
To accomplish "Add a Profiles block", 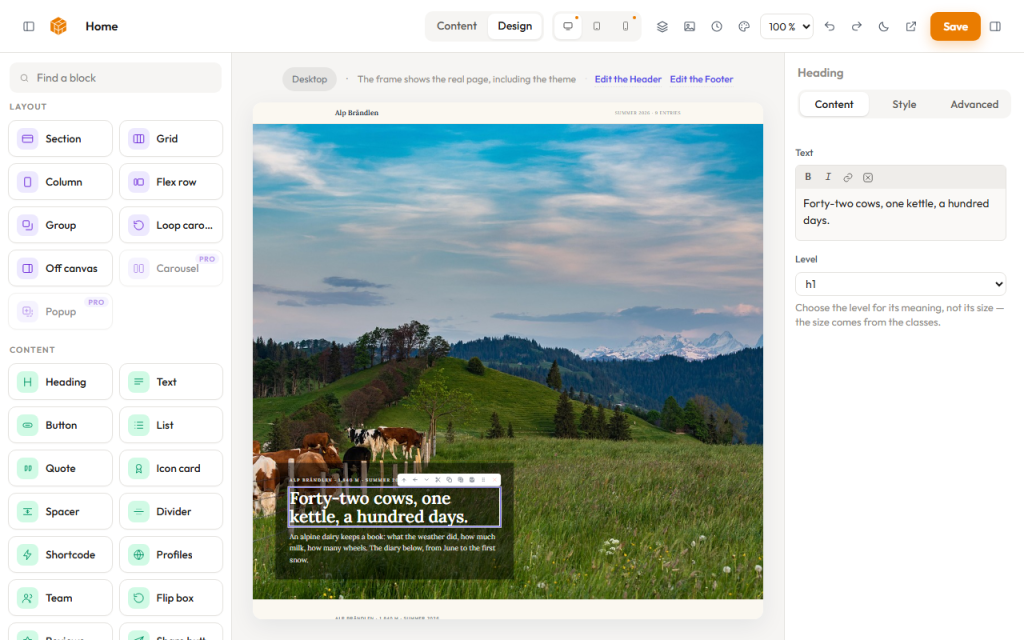I will tap(171, 554).
